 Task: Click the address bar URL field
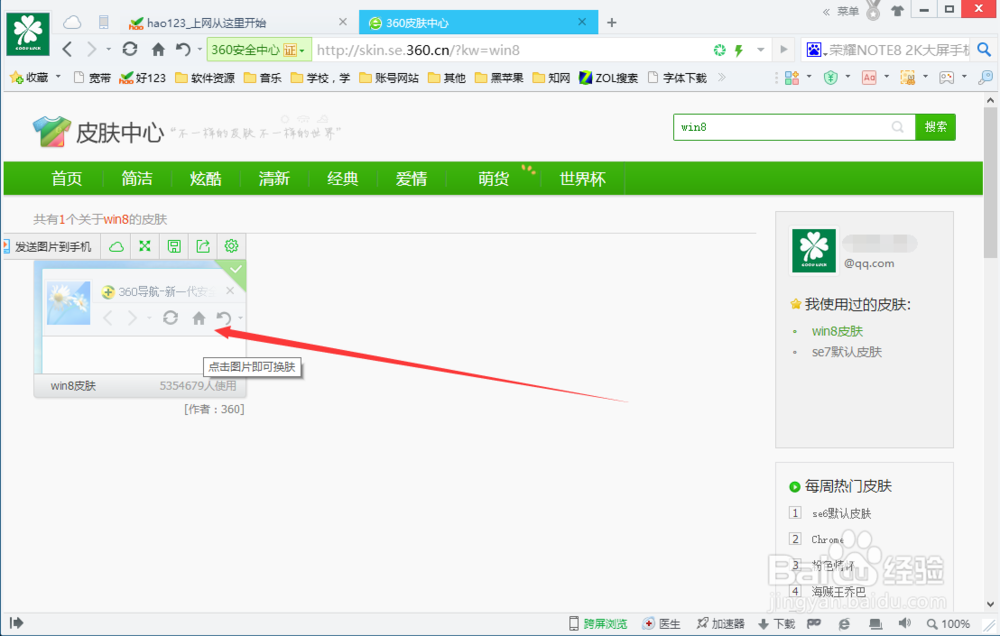coord(510,50)
